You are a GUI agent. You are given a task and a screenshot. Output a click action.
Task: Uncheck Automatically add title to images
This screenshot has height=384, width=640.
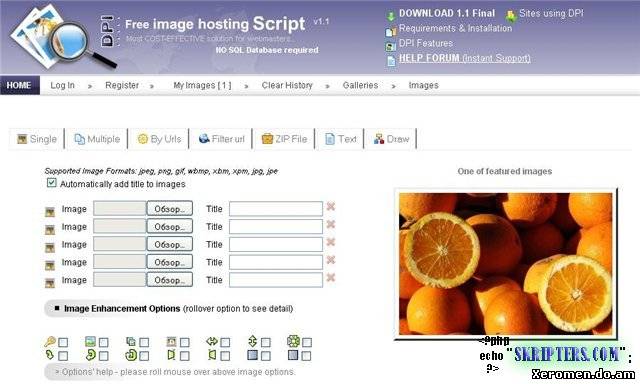click(51, 182)
